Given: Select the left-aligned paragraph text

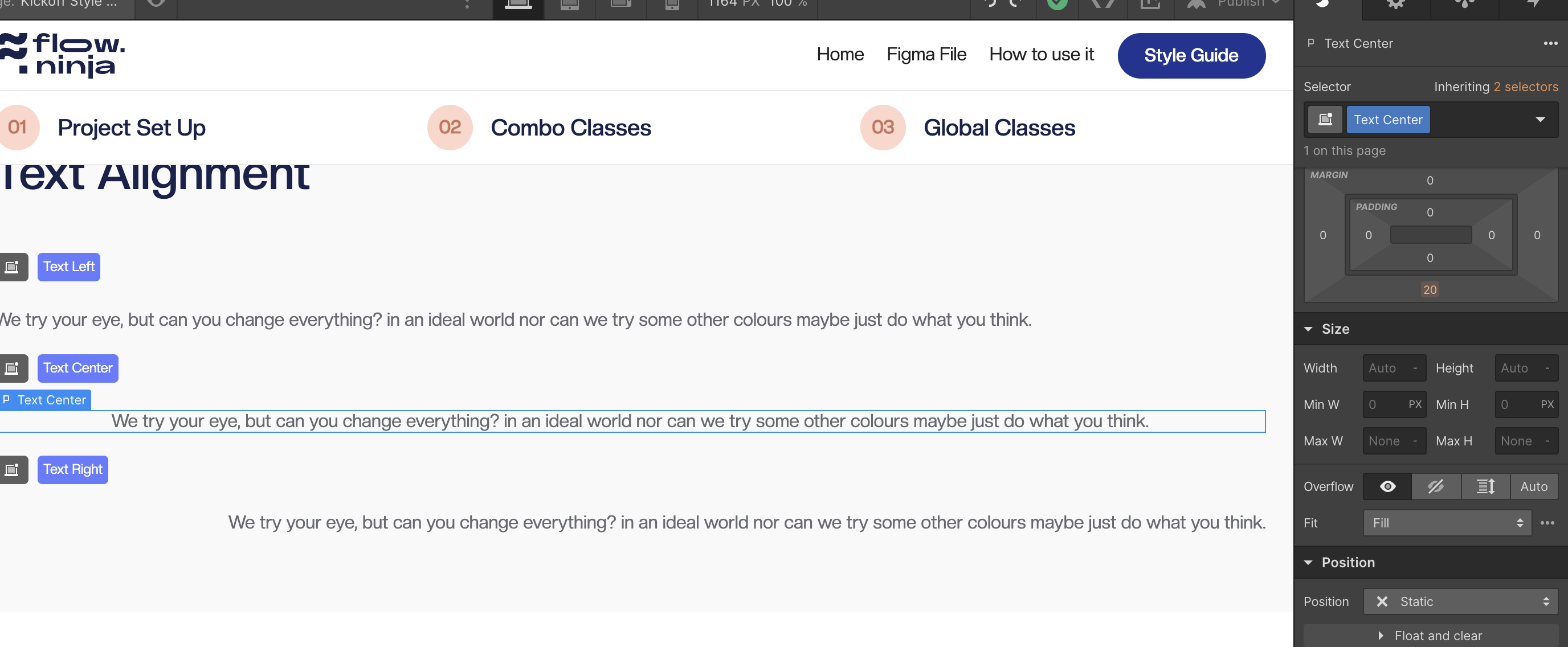Looking at the screenshot, I should pyautogui.click(x=516, y=320).
